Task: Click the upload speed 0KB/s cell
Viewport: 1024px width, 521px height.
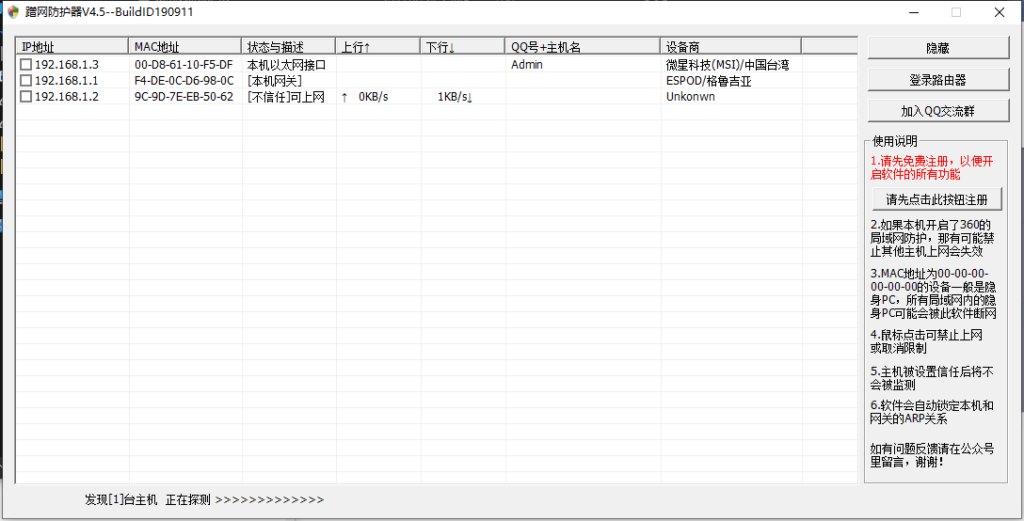Action: coord(364,97)
